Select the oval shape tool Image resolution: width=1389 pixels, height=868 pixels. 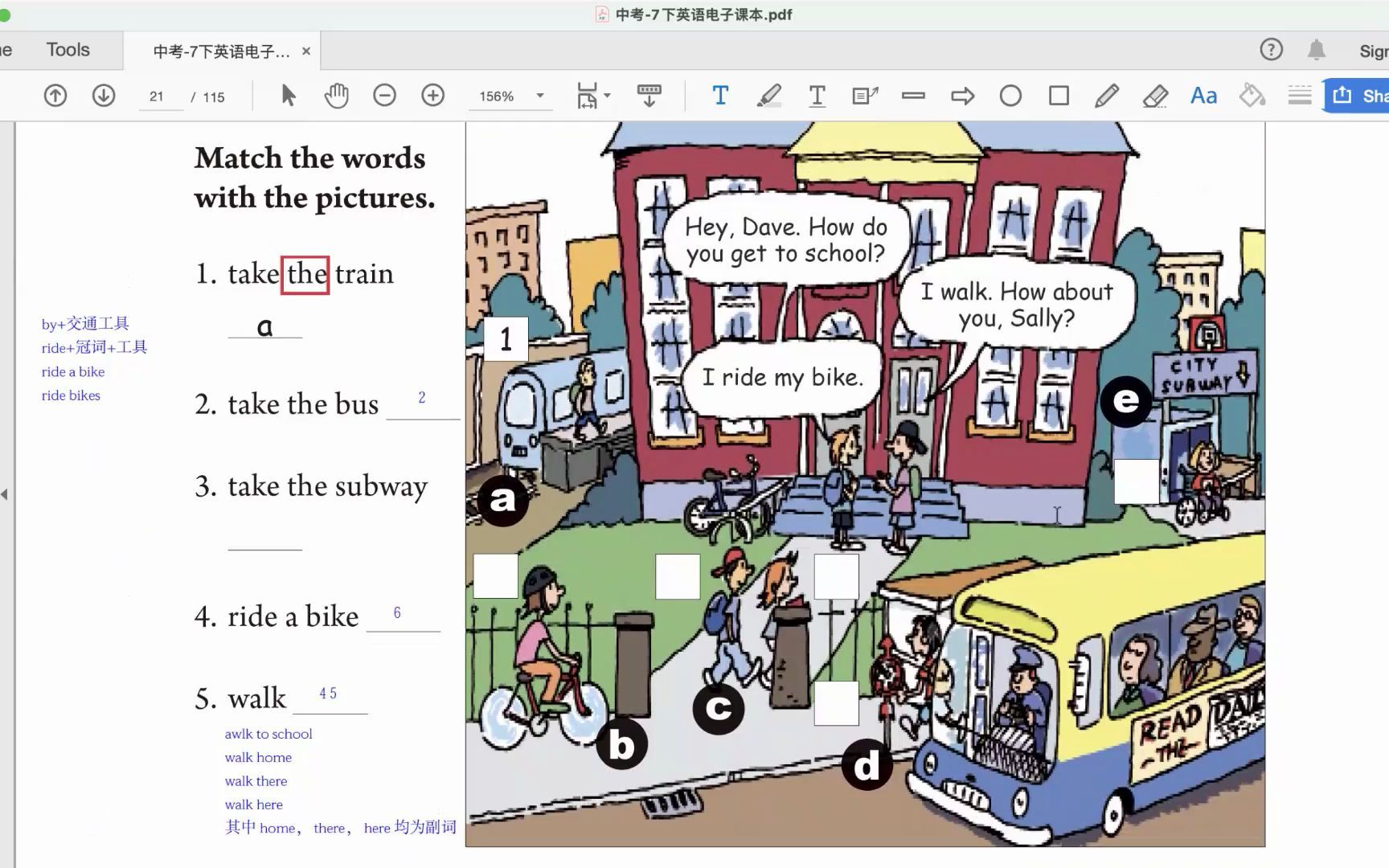point(1010,96)
